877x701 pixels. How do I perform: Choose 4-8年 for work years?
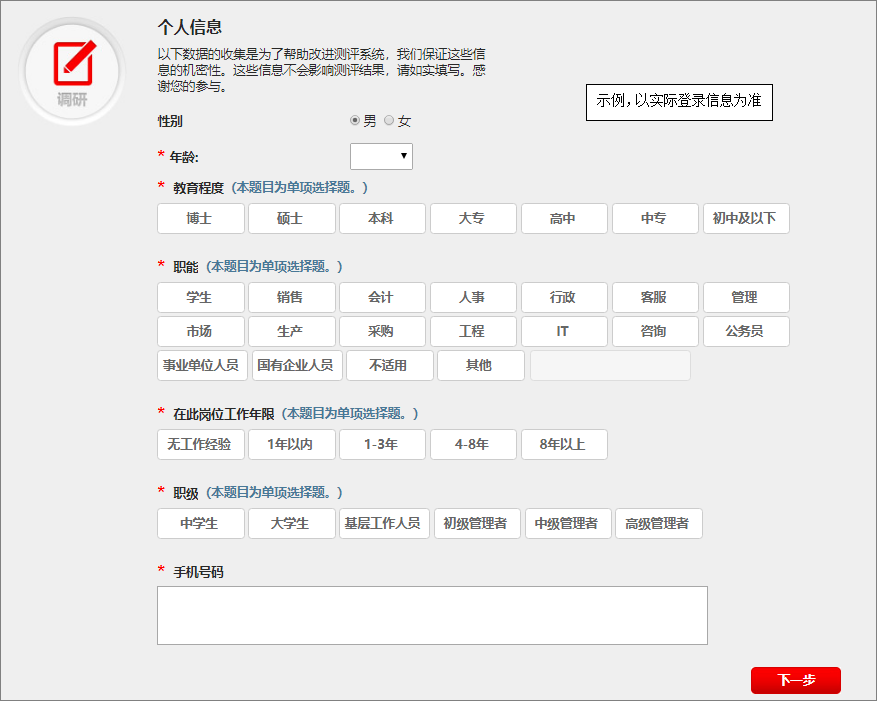(473, 444)
